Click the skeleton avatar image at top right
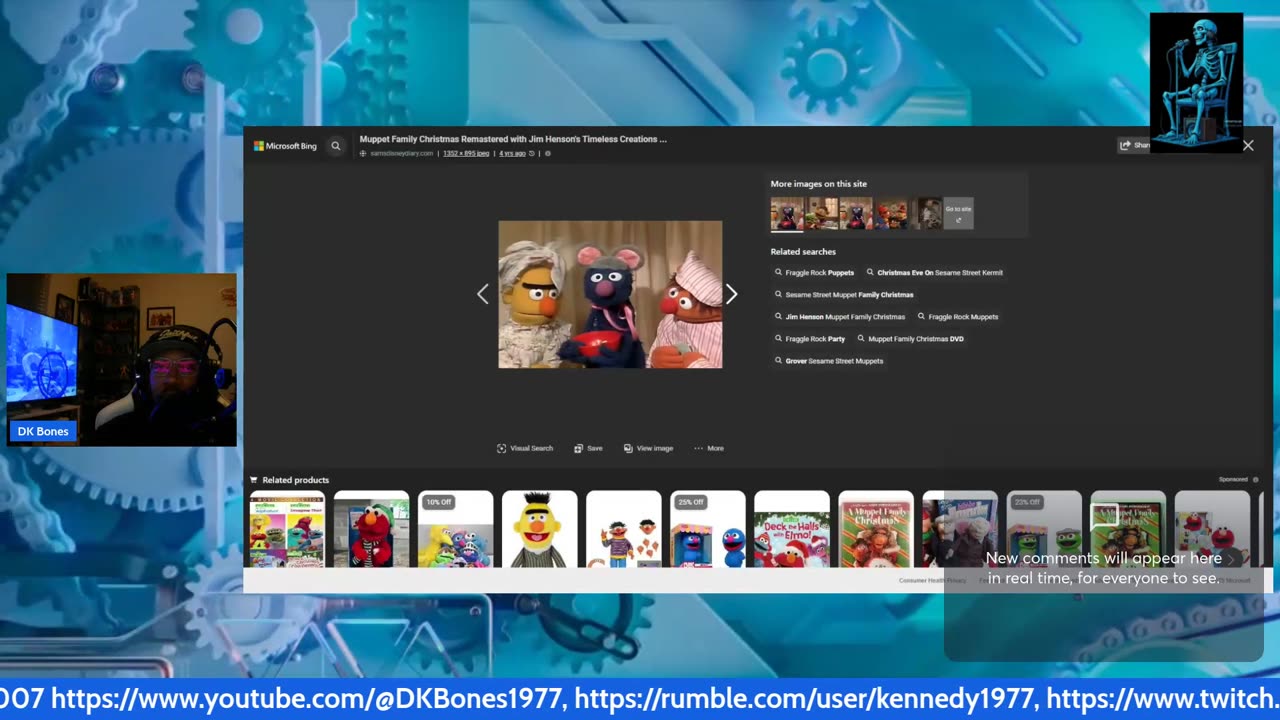Image resolution: width=1280 pixels, height=720 pixels. pyautogui.click(x=1196, y=82)
